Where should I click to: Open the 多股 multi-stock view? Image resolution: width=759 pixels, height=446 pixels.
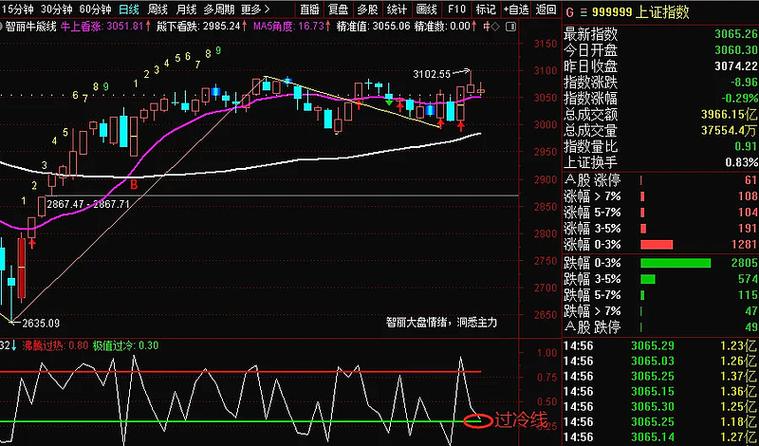(368, 9)
